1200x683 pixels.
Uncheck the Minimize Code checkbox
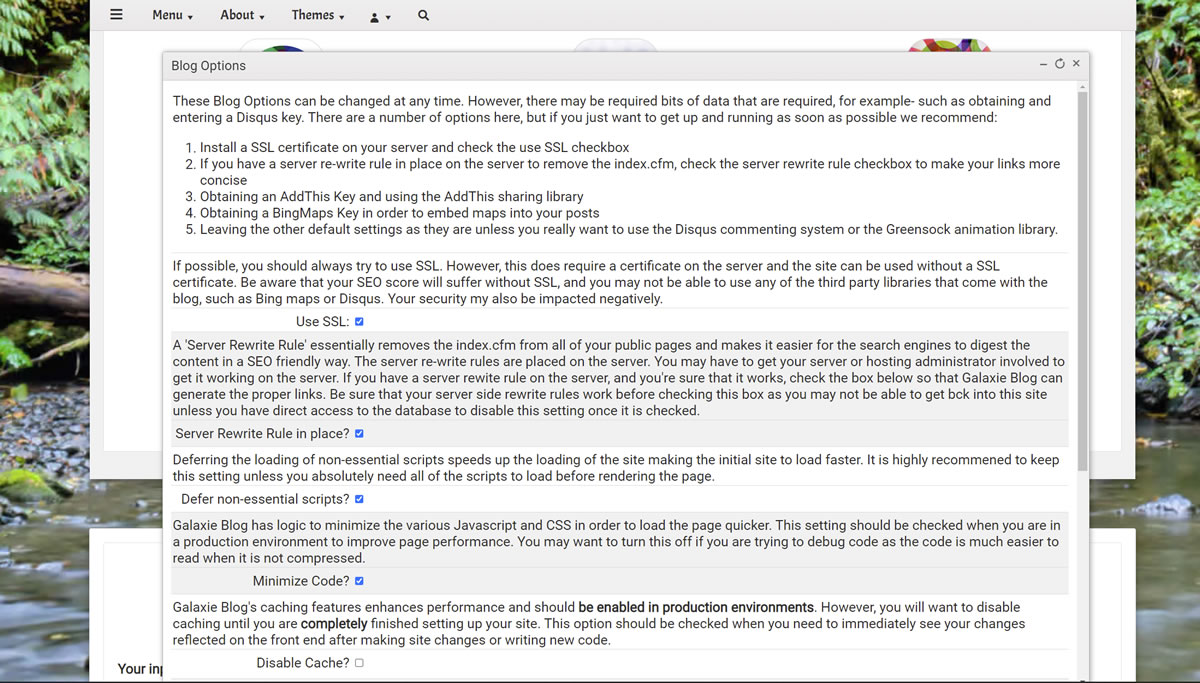coord(359,581)
